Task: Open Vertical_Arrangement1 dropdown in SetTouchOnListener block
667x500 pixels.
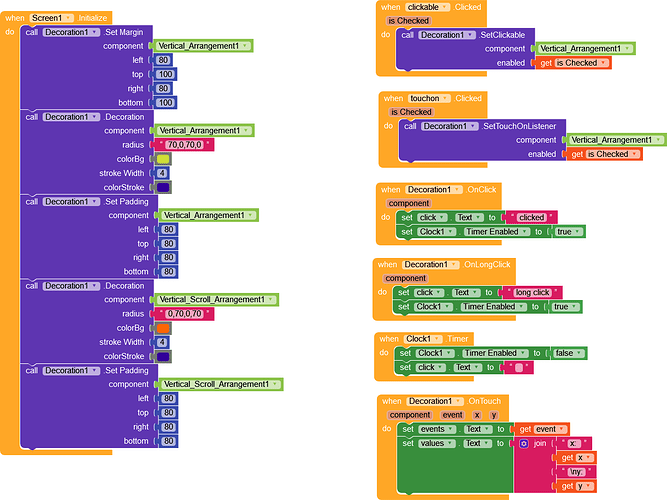Action: (x=616, y=140)
